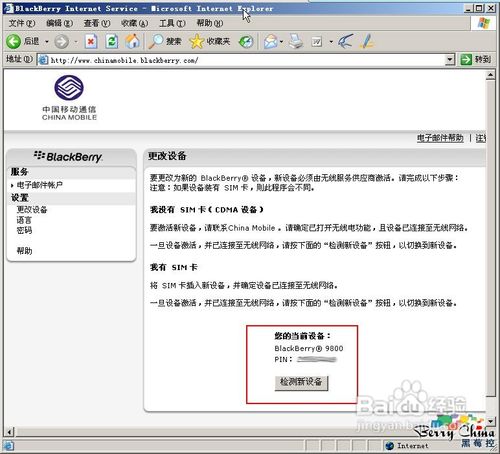Viewport: 500px width, 454px height.
Task: Click the Internet zone icon in status bar
Action: coord(389,446)
